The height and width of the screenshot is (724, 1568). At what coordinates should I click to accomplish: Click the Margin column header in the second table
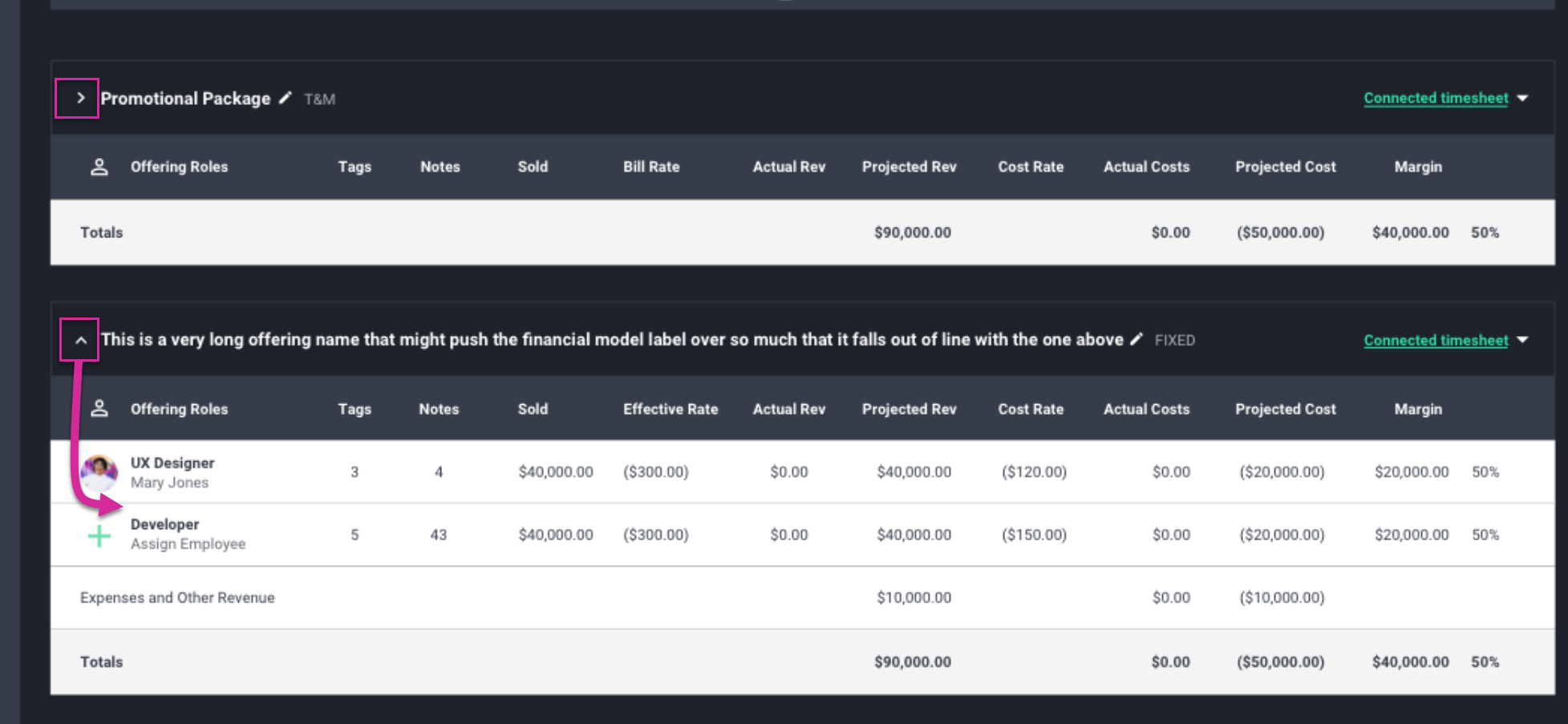[x=1418, y=409]
